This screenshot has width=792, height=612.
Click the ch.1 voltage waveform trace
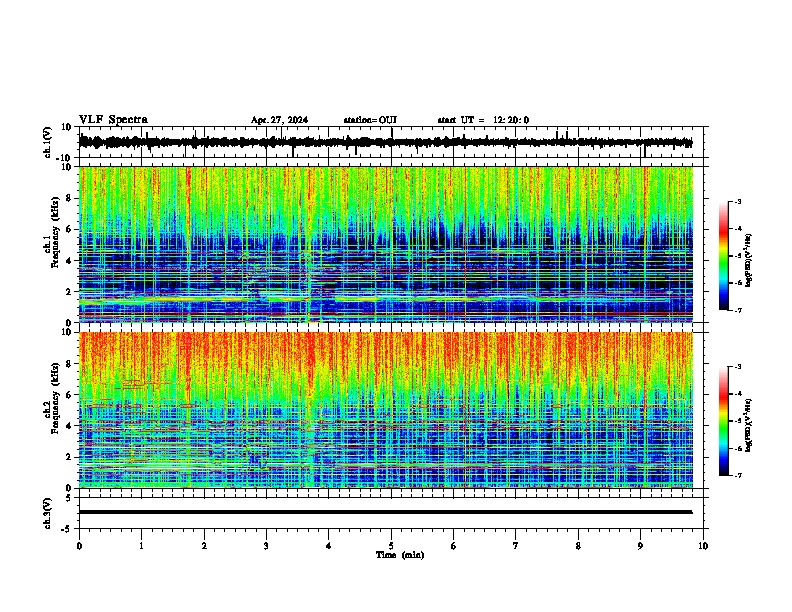click(386, 142)
